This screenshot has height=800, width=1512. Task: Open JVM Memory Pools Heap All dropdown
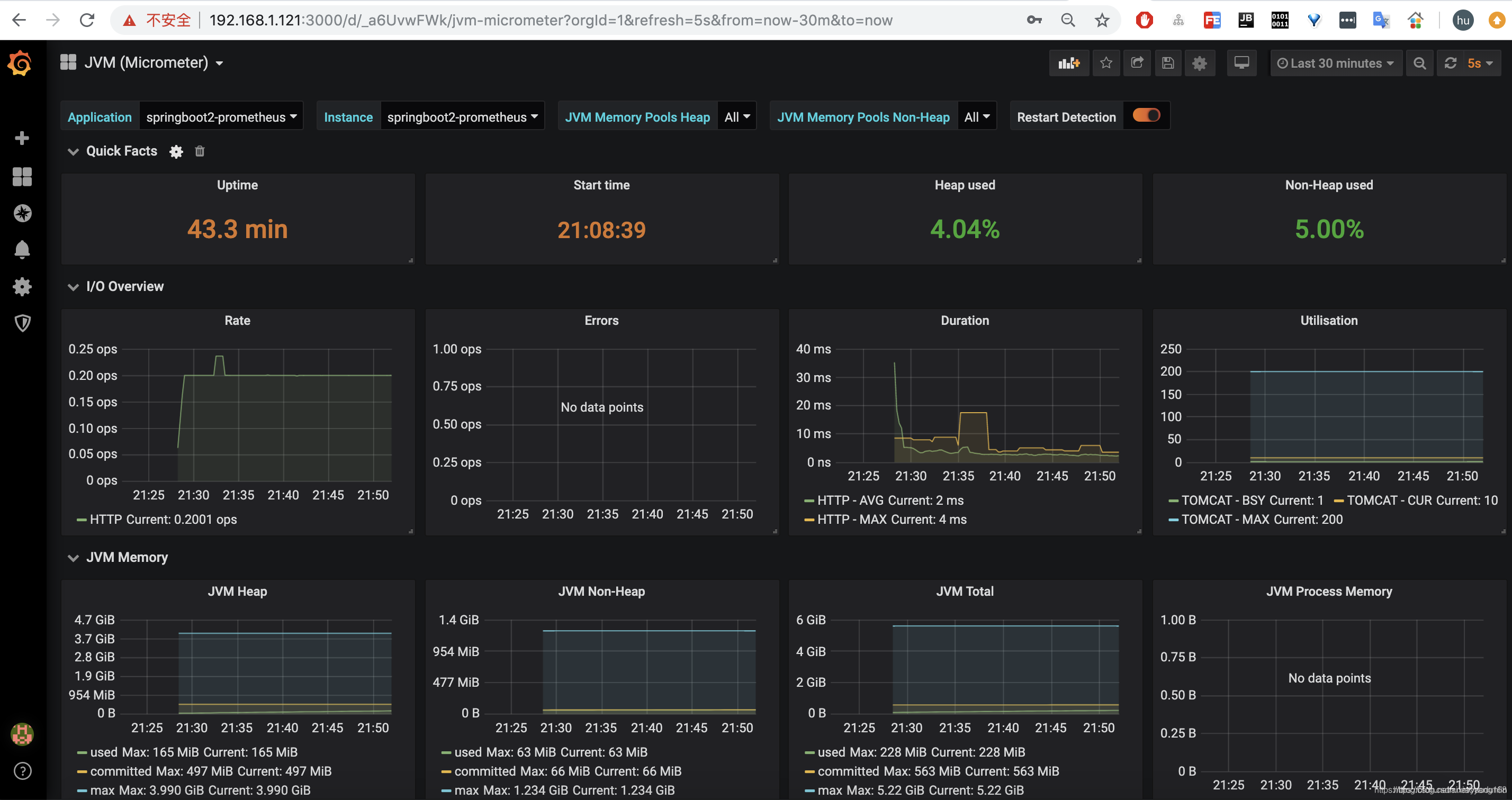pos(736,117)
